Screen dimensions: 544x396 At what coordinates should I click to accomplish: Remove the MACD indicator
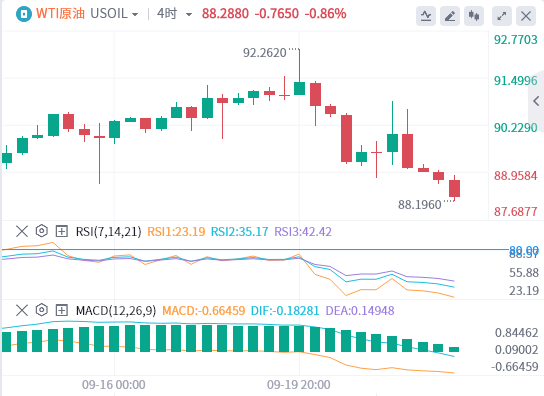point(22,310)
